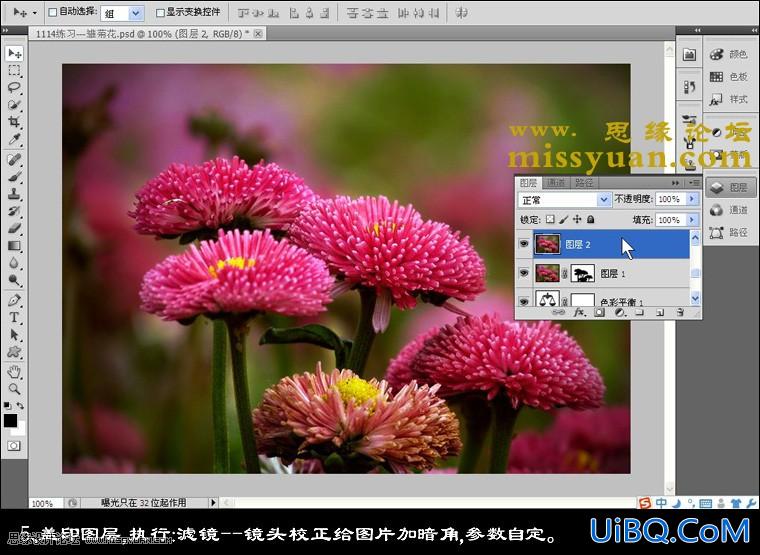Select the Brush tool
This screenshot has width=760, height=555.
pyautogui.click(x=14, y=177)
